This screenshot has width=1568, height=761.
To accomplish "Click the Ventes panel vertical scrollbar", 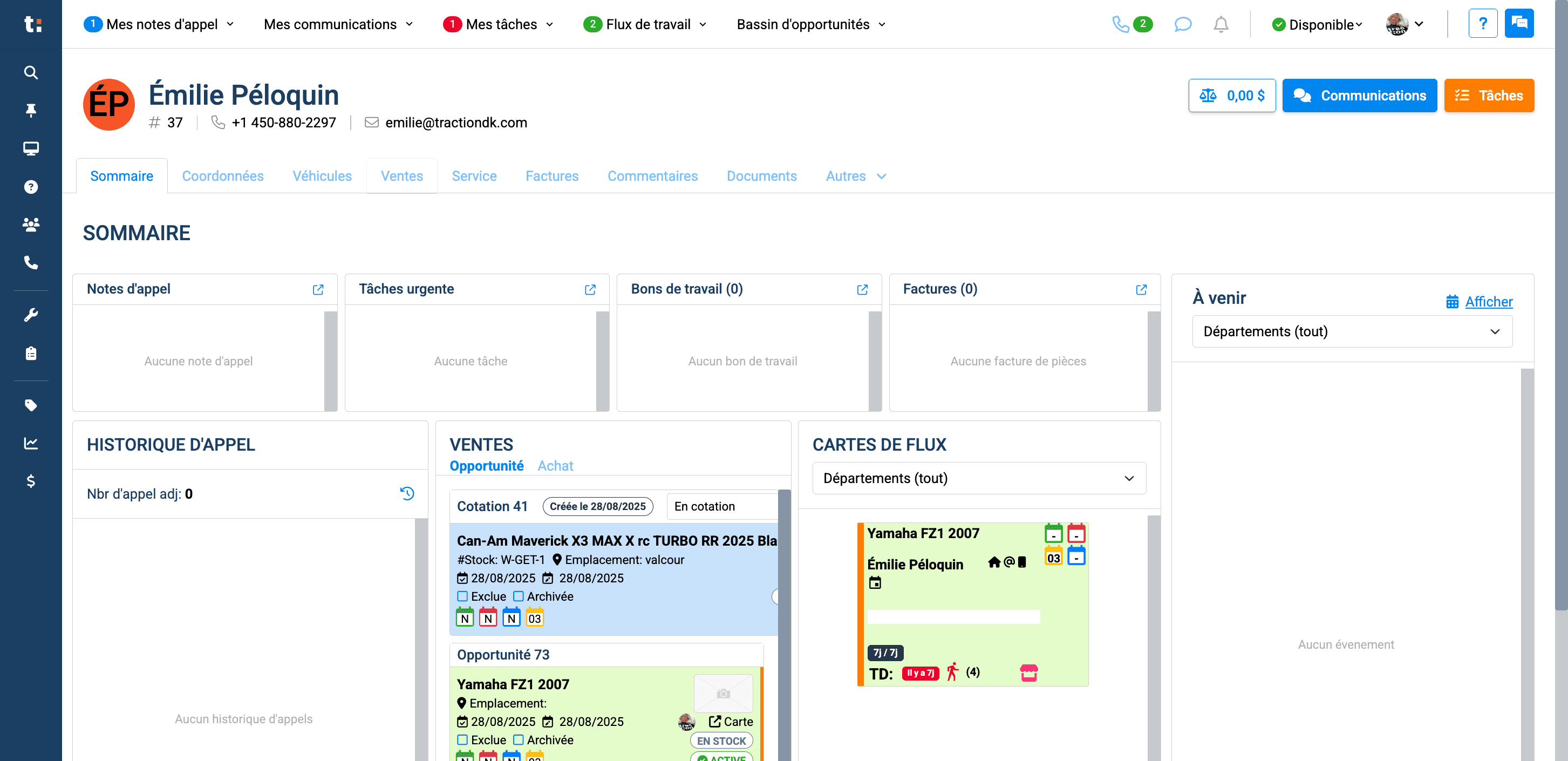I will [x=784, y=624].
